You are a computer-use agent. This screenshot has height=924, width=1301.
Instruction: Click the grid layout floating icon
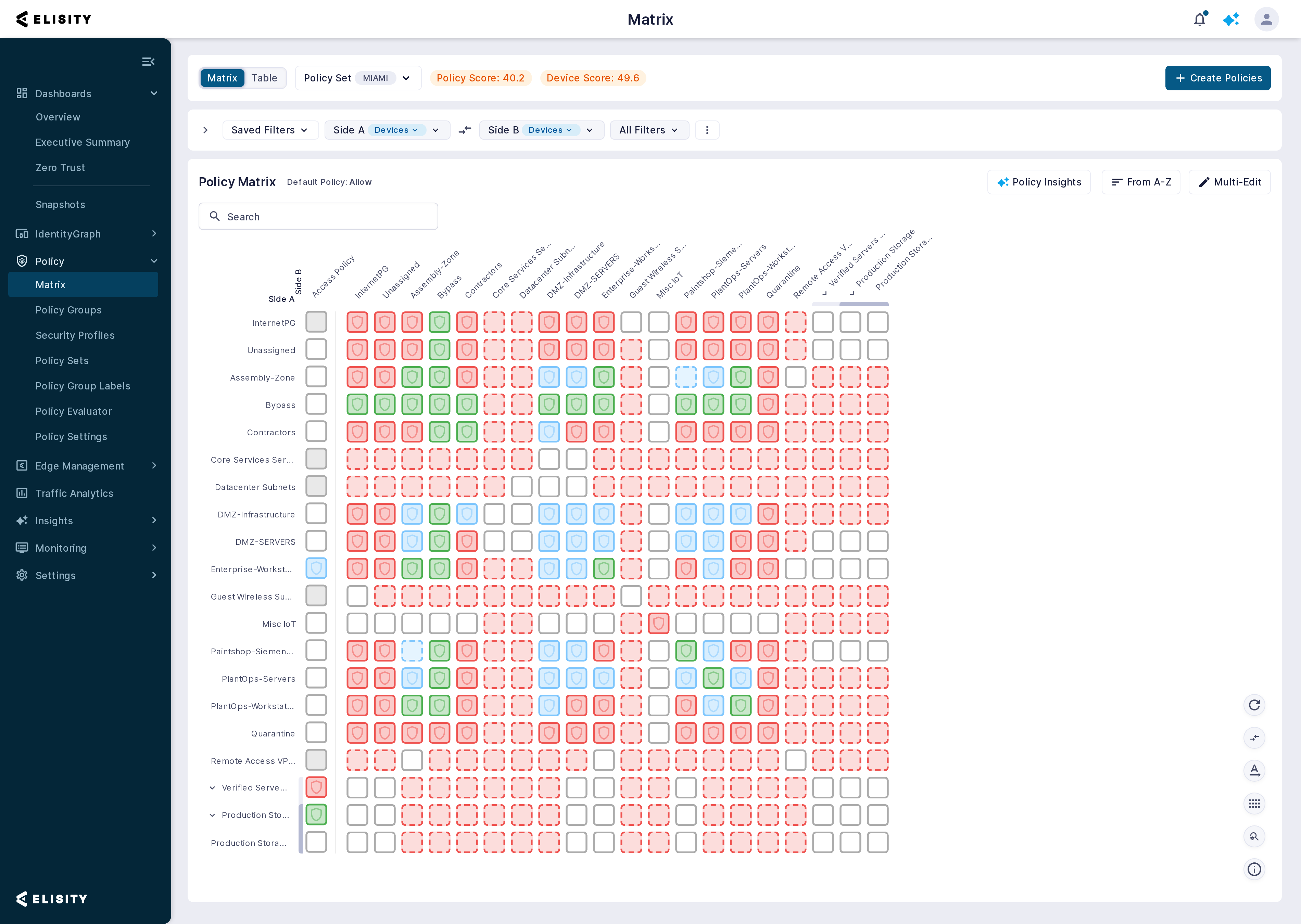coord(1254,804)
